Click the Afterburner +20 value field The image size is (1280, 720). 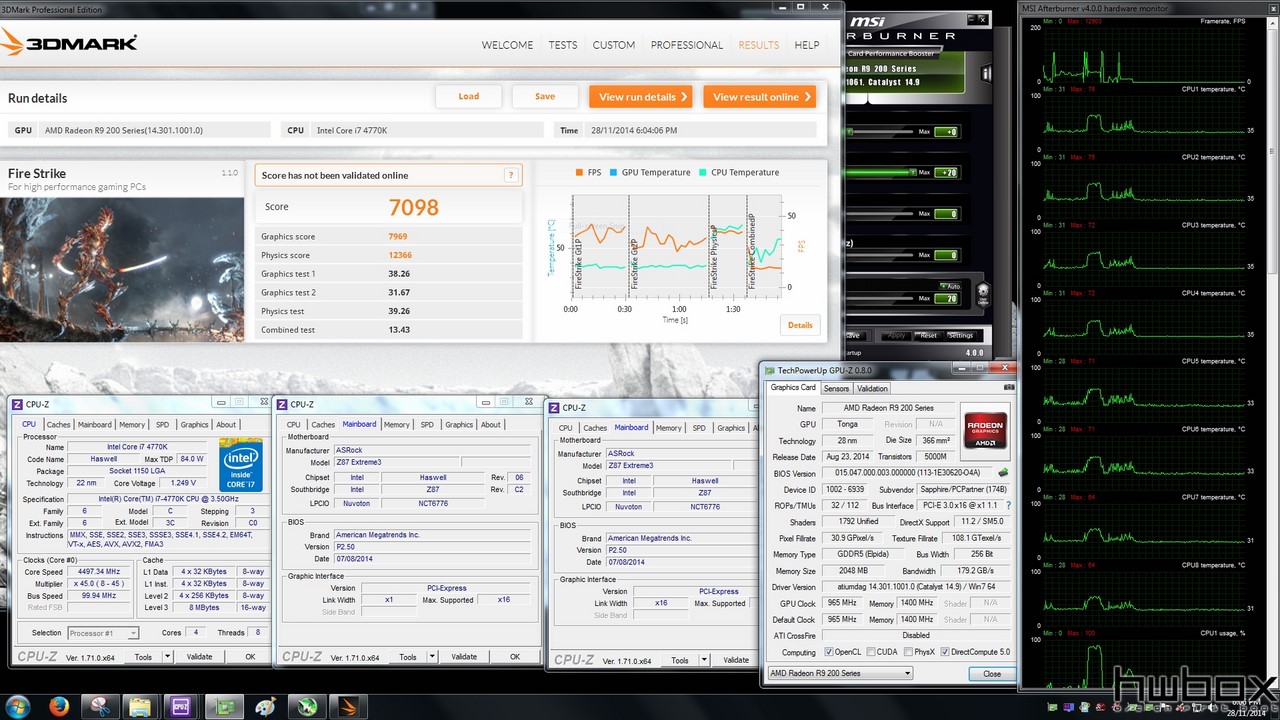pos(947,172)
